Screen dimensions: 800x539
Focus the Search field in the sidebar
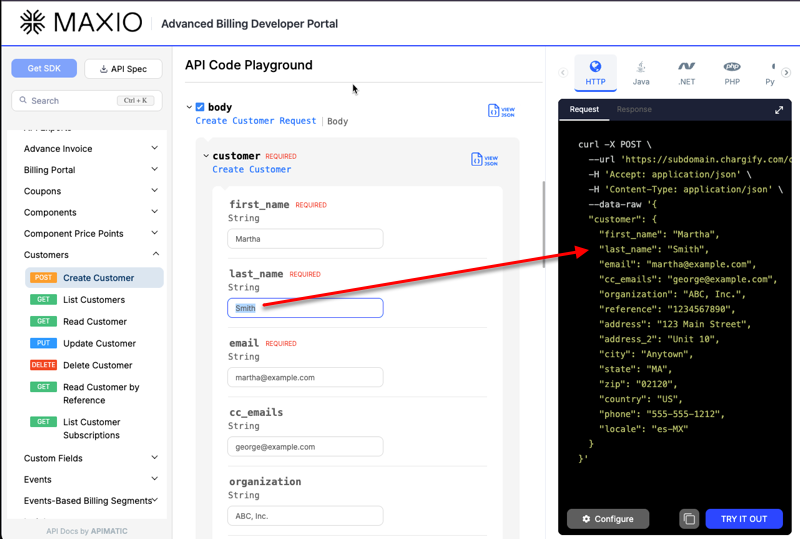87,101
